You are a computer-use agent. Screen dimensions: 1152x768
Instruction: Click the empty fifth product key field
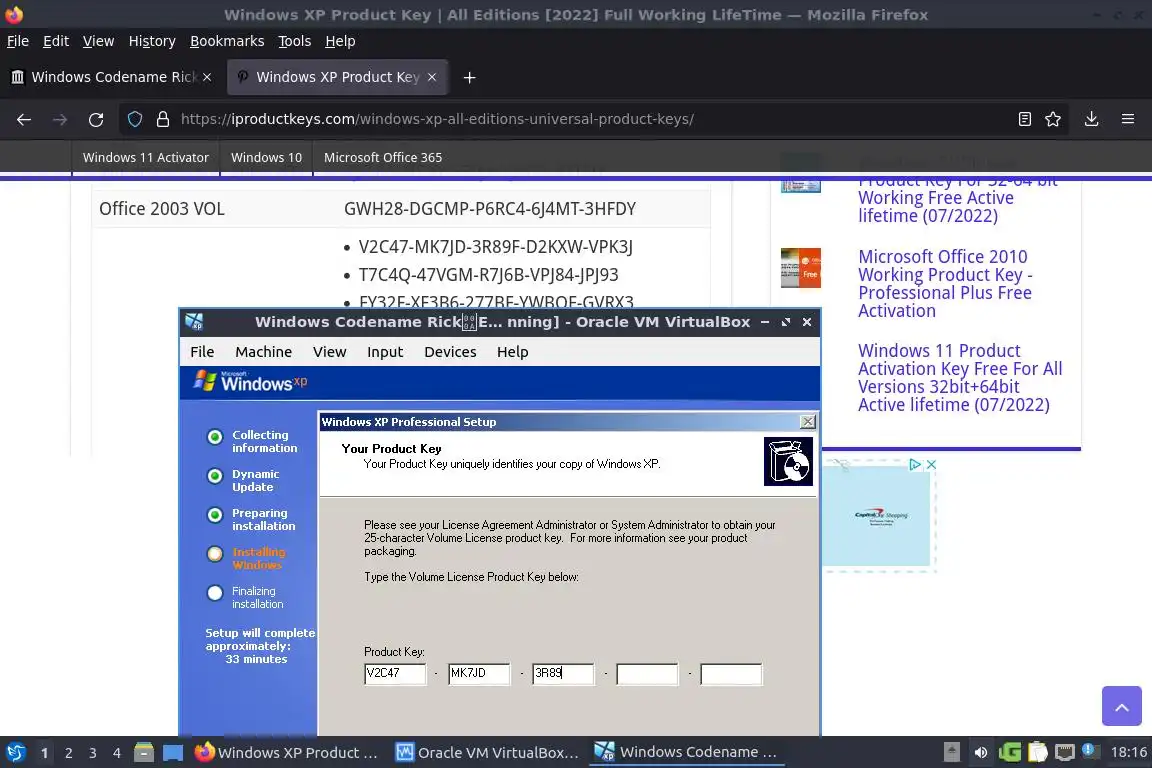click(732, 674)
